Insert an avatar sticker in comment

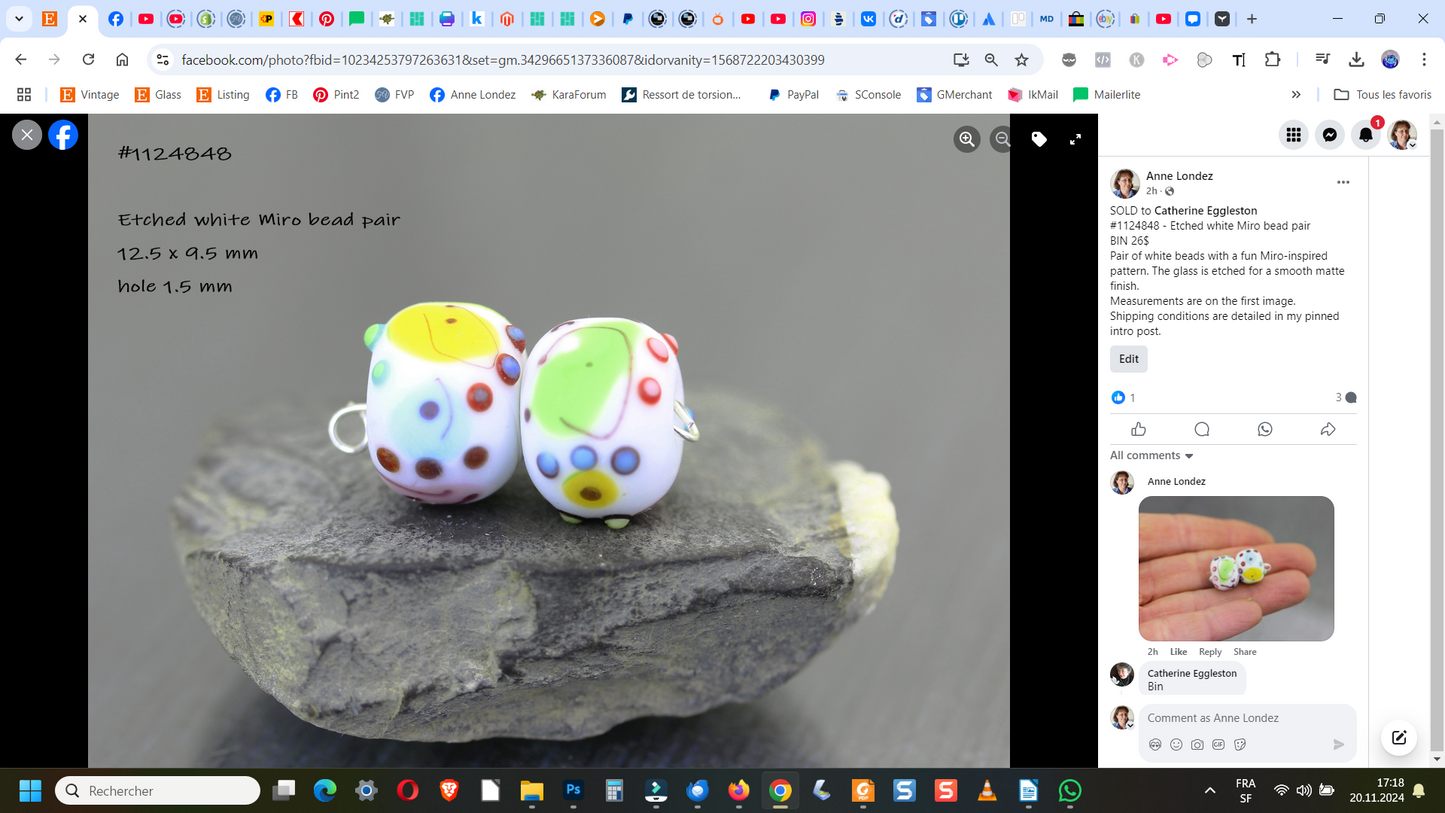[x=1155, y=744]
